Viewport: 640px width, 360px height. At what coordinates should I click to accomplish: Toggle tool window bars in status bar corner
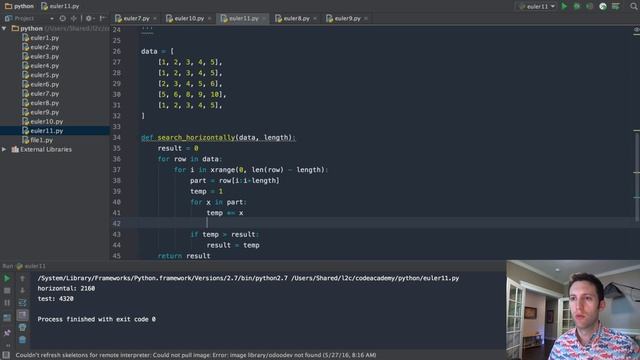6,356
